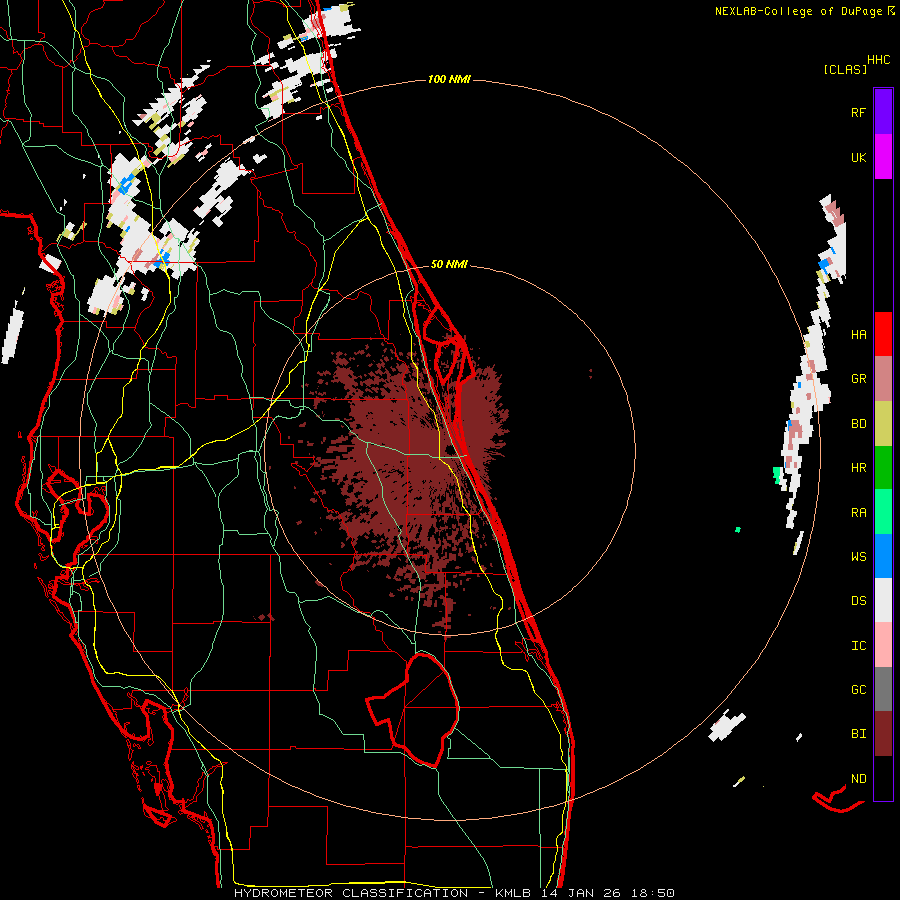Viewport: 900px width, 900px height.
Task: Click the BI legend label
Action: point(858,734)
